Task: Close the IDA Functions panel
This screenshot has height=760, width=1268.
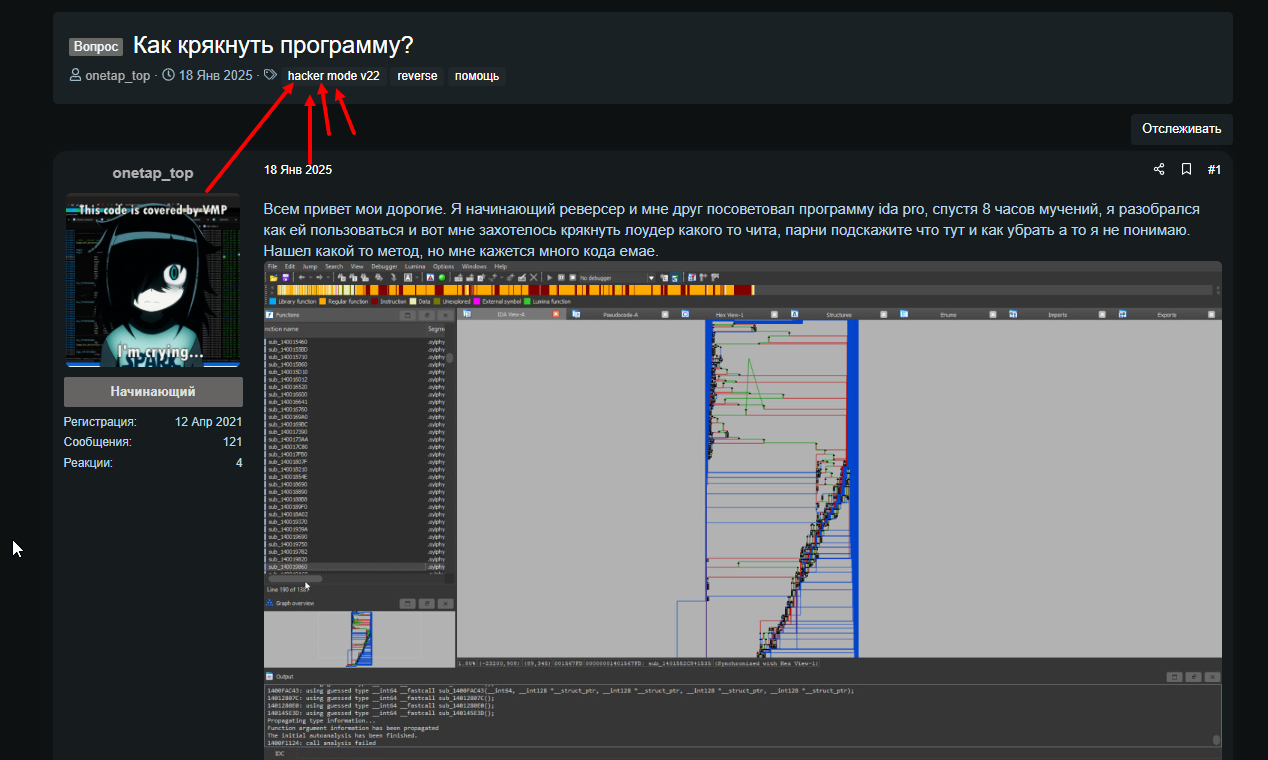Action: (x=445, y=314)
